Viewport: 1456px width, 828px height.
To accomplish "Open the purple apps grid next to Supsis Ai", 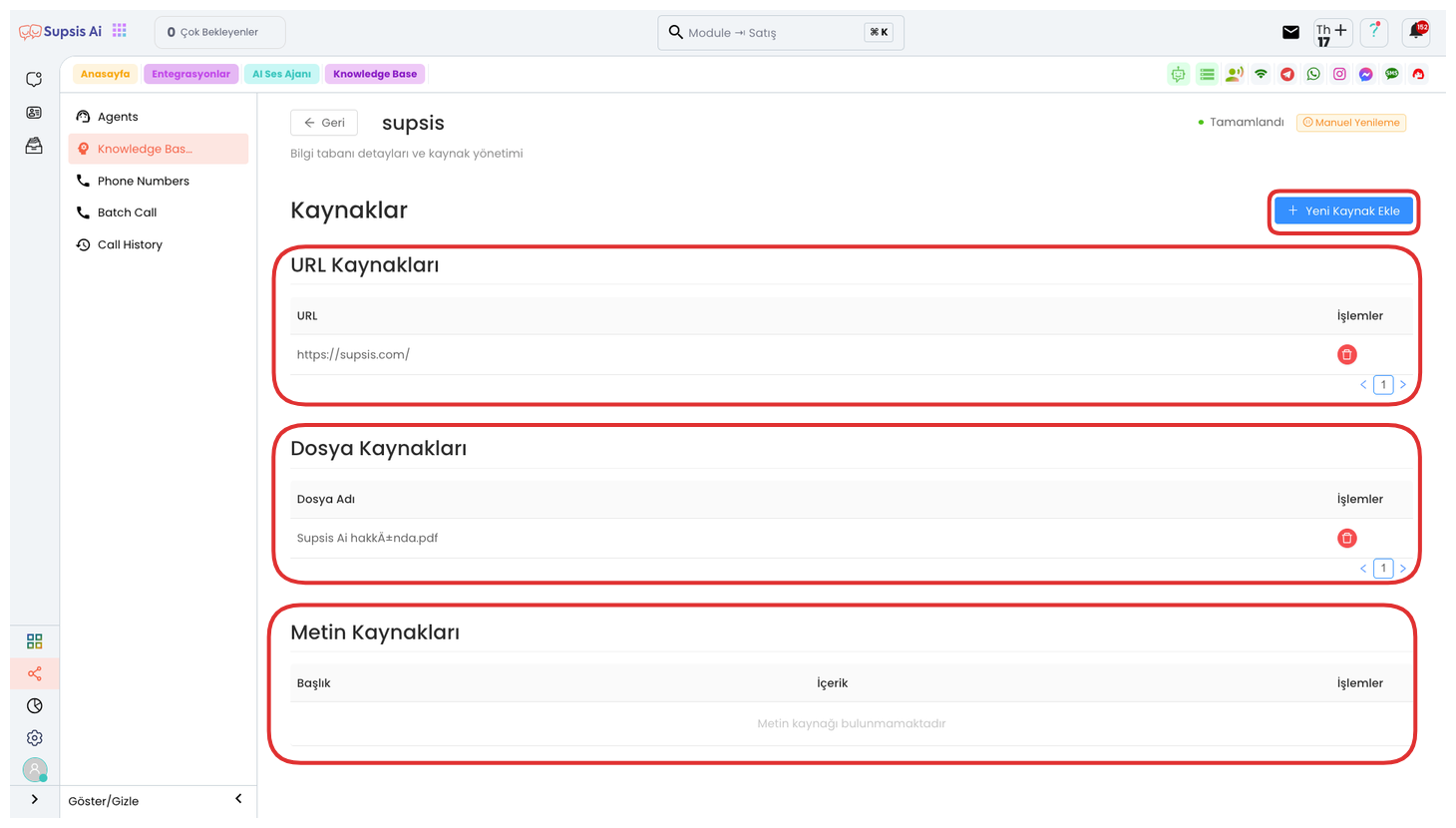I will pyautogui.click(x=120, y=31).
